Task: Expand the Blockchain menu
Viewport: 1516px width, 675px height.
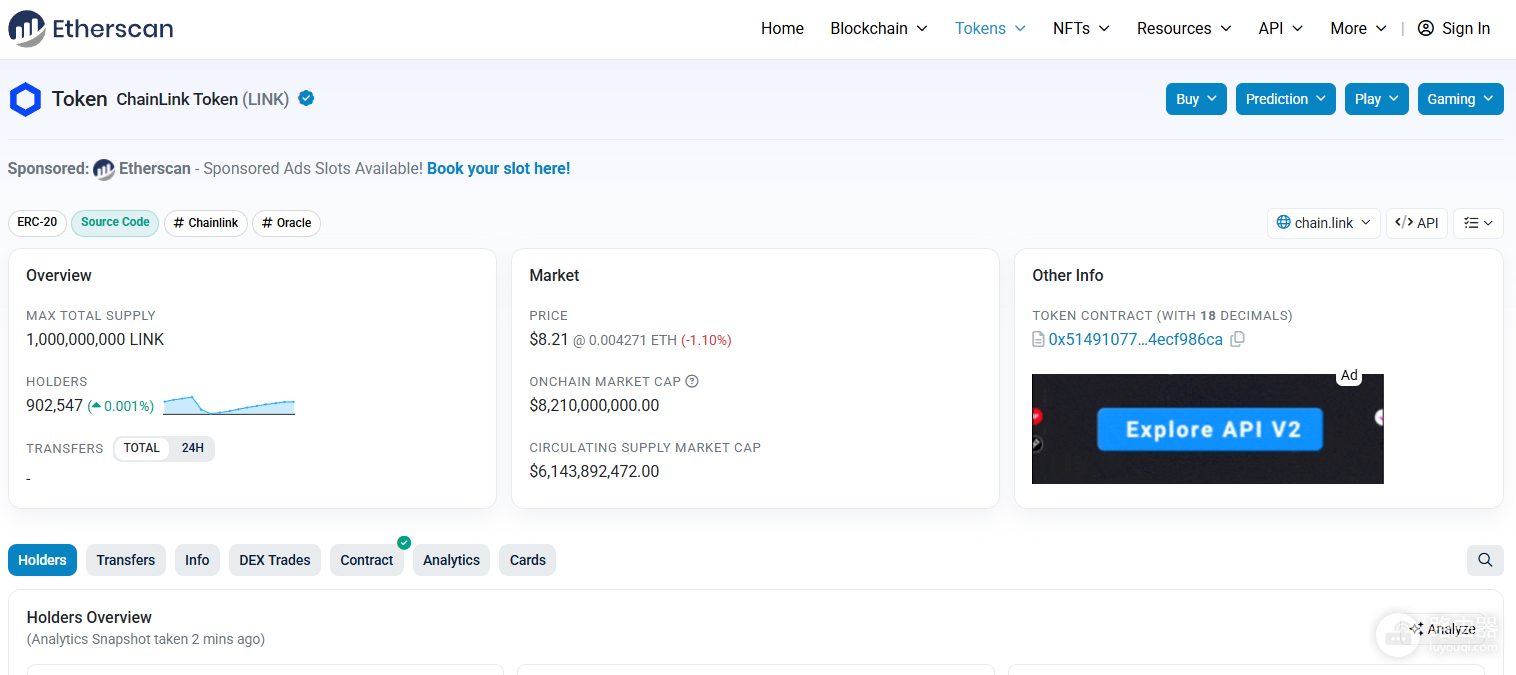Action: 879,28
